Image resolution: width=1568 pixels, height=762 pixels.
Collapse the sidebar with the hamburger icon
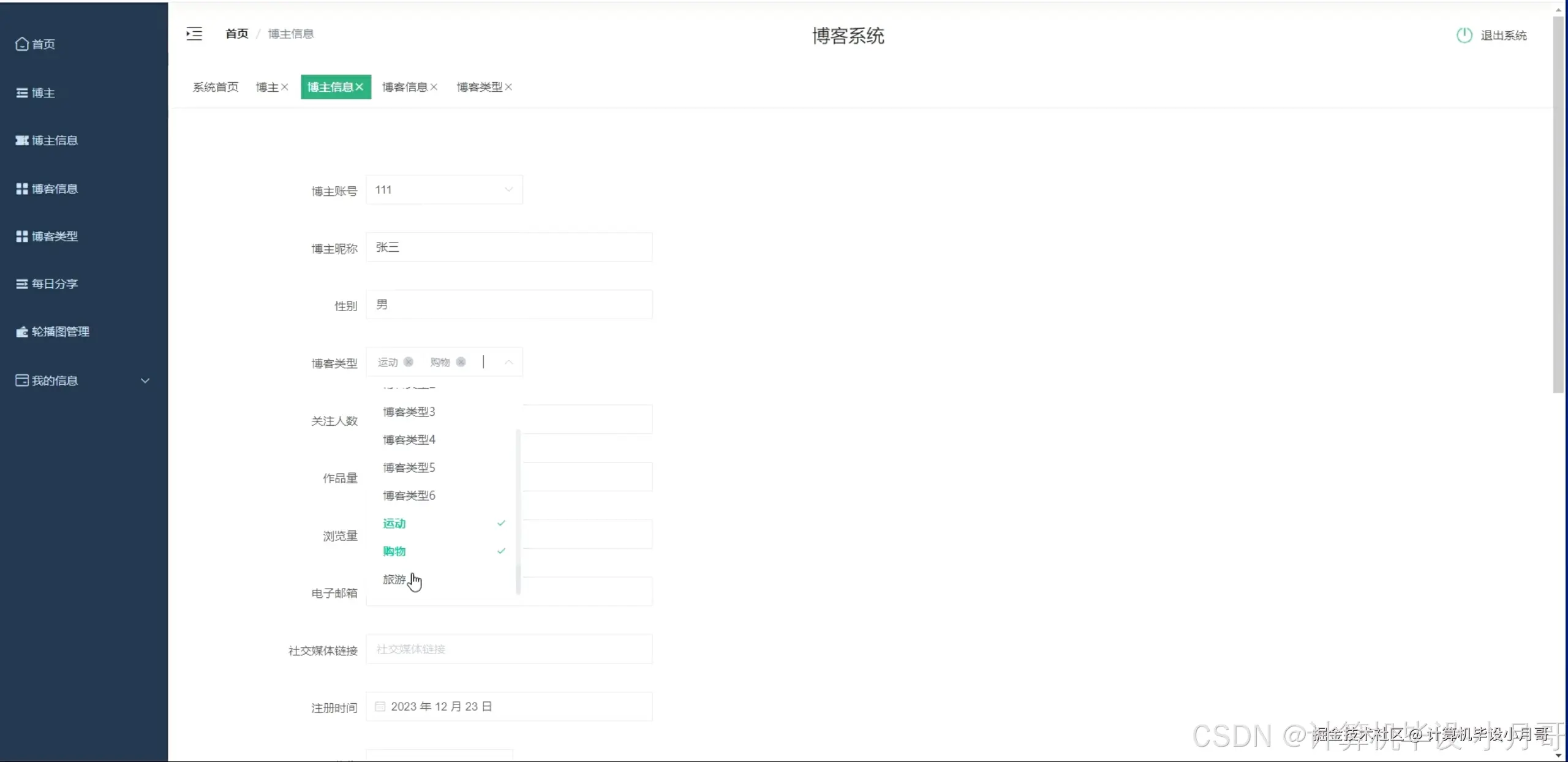point(194,34)
